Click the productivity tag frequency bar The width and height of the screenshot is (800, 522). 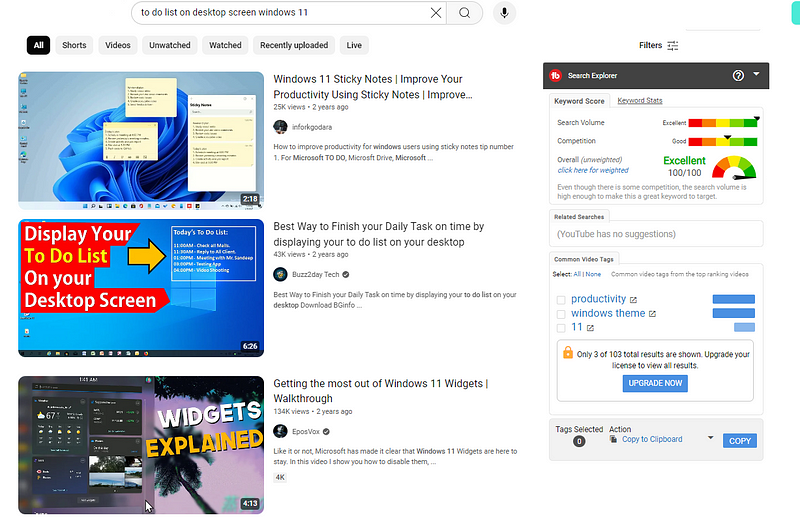[733, 300]
